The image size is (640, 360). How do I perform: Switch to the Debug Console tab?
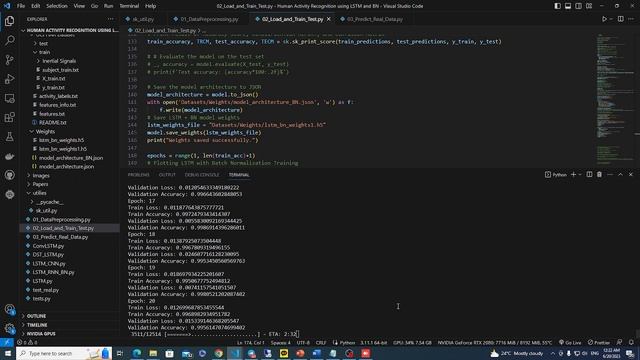(x=202, y=175)
